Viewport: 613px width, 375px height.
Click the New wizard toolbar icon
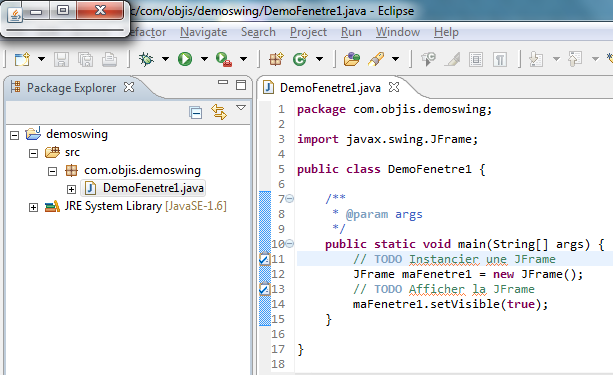[x=22, y=59]
